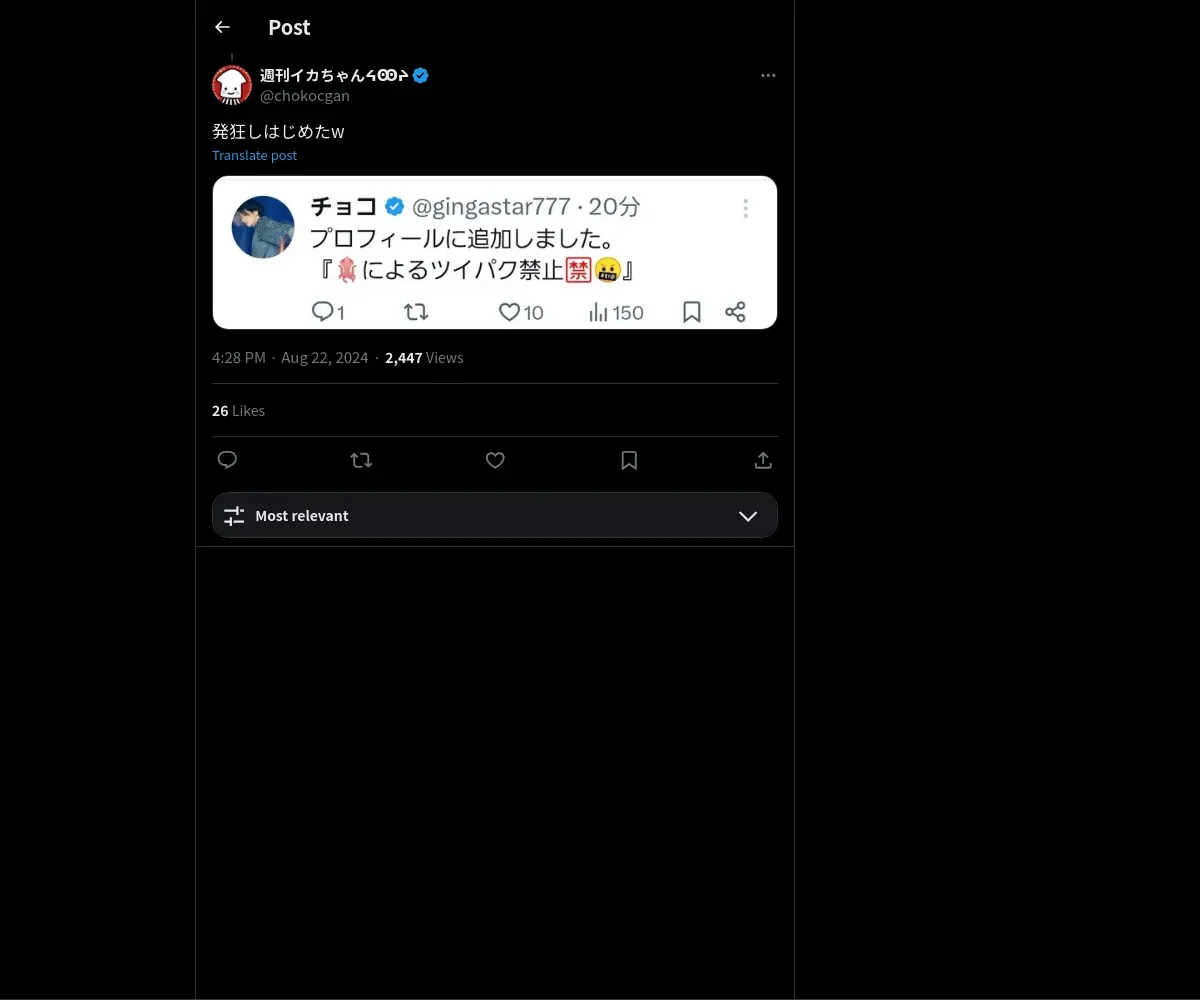Screen dimensions: 1200x1000
Task: Click the blue verified badge next to the author name
Action: click(x=421, y=75)
